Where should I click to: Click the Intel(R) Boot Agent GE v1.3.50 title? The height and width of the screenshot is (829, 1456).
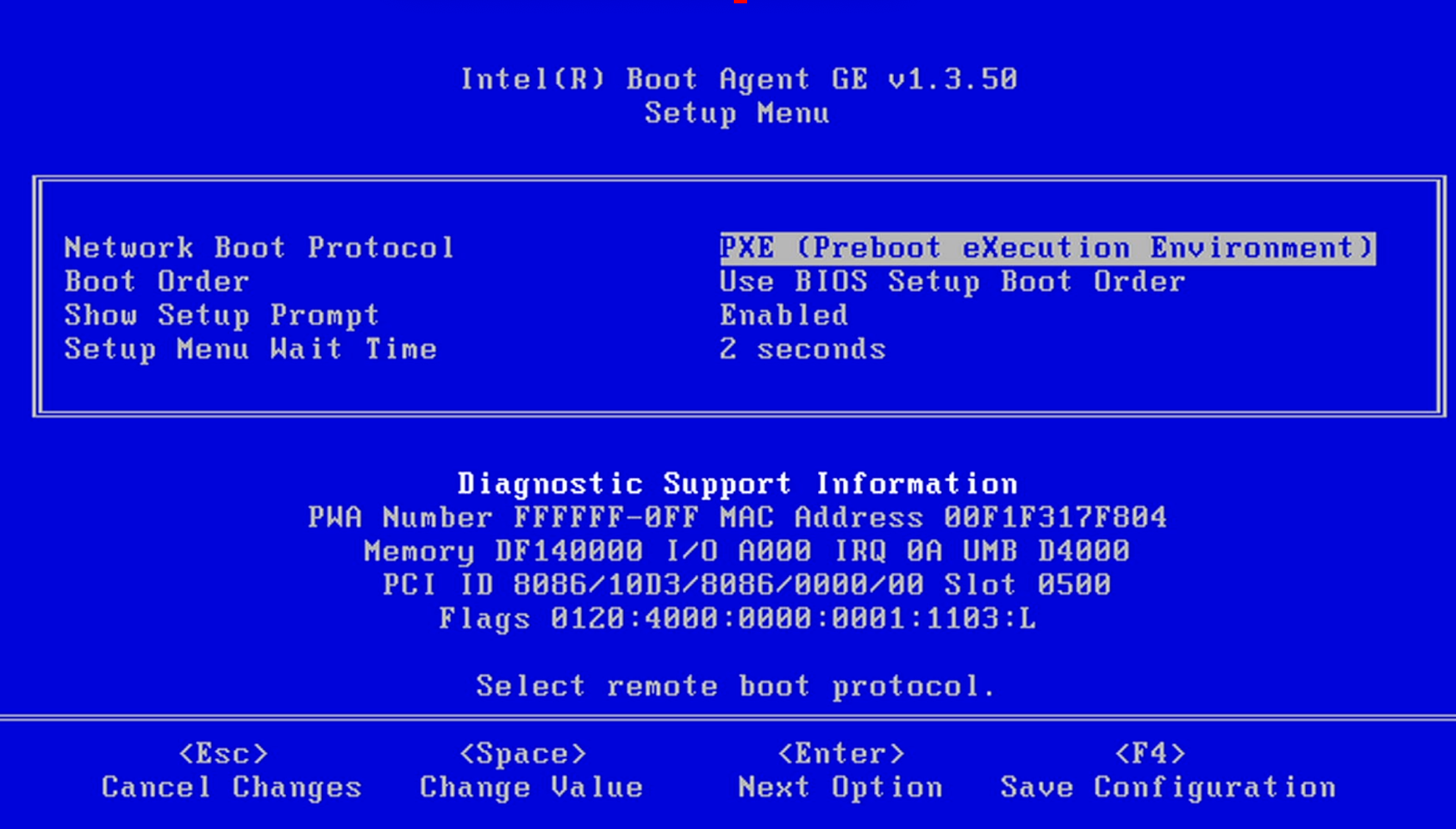click(x=739, y=79)
